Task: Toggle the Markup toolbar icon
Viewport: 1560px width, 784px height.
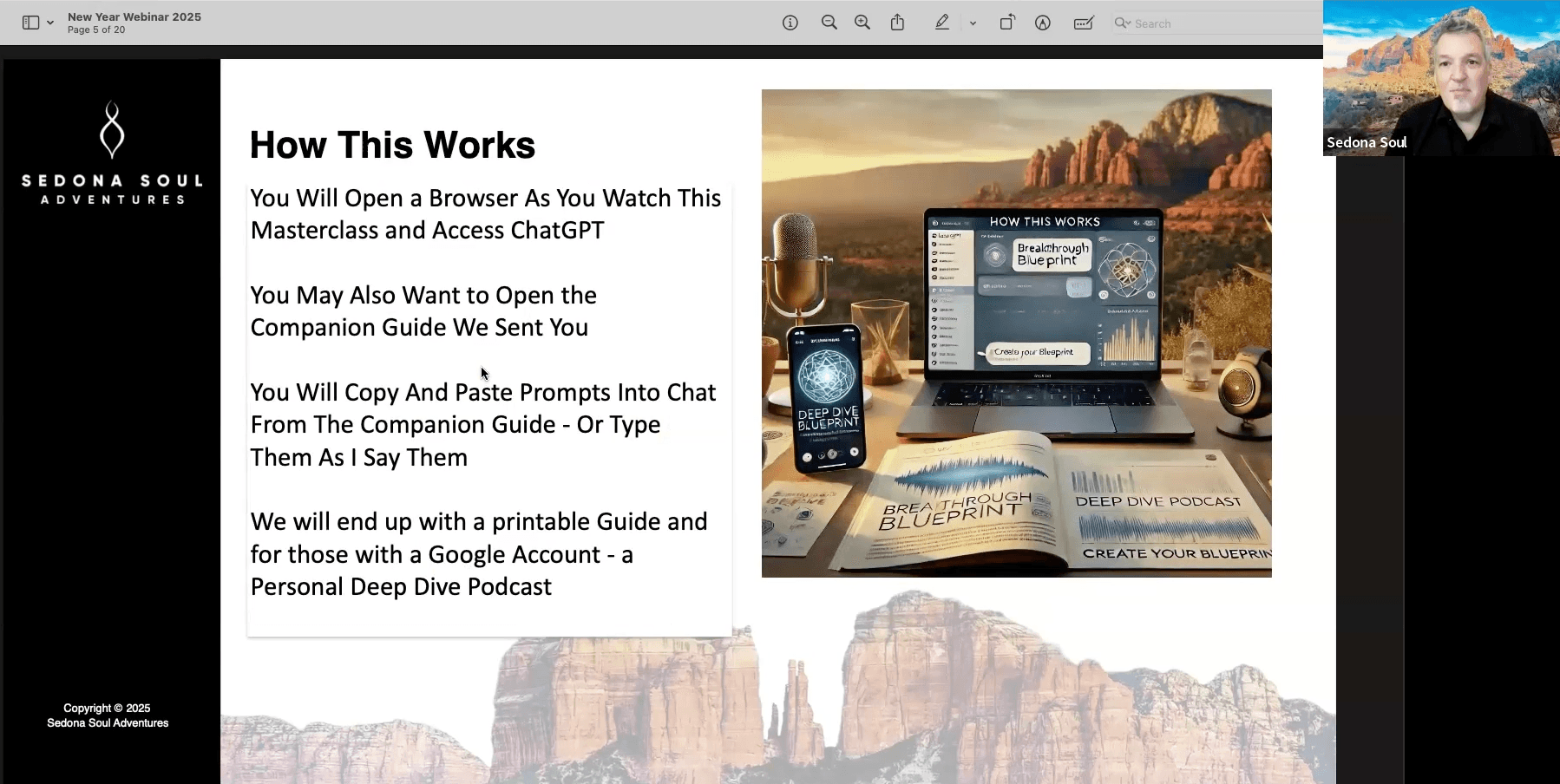Action: tap(1042, 23)
